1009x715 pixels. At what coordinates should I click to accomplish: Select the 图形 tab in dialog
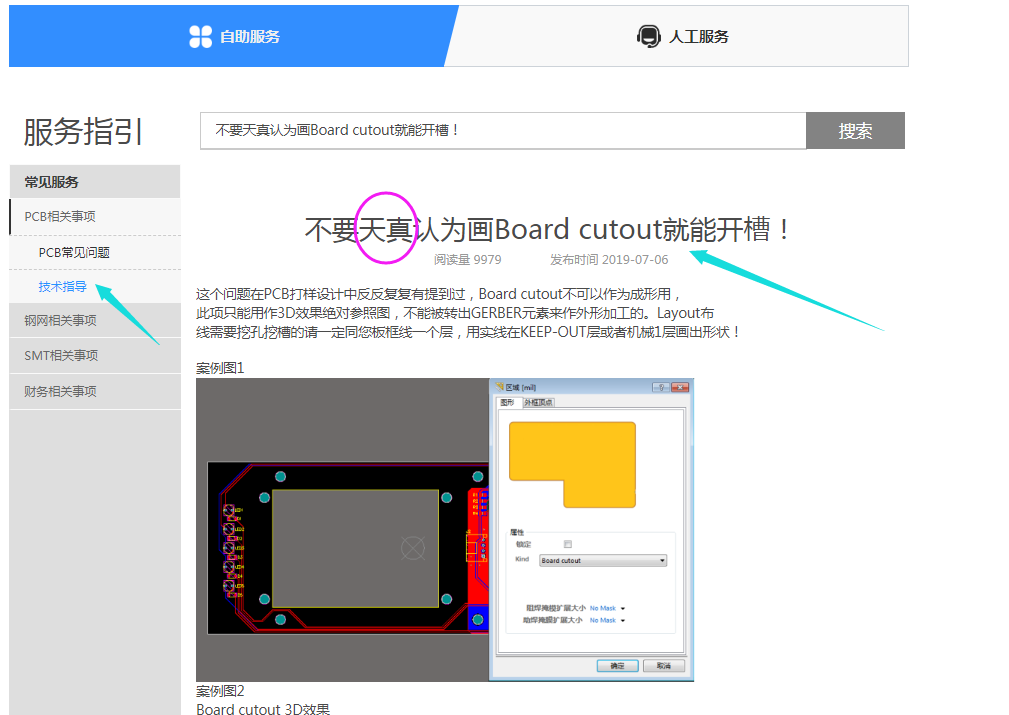(507, 403)
